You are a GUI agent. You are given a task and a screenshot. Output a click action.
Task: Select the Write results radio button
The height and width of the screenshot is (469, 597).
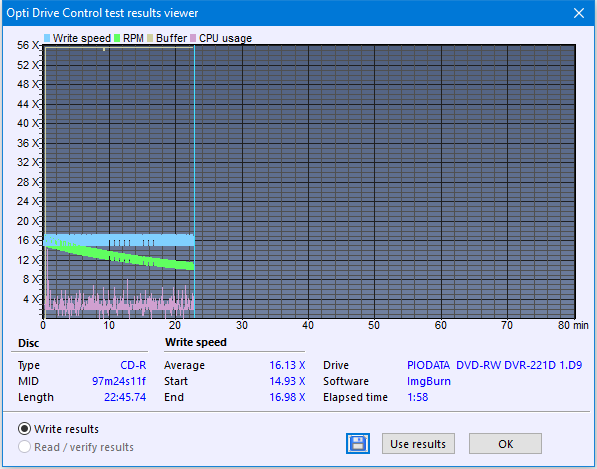click(x=24, y=429)
